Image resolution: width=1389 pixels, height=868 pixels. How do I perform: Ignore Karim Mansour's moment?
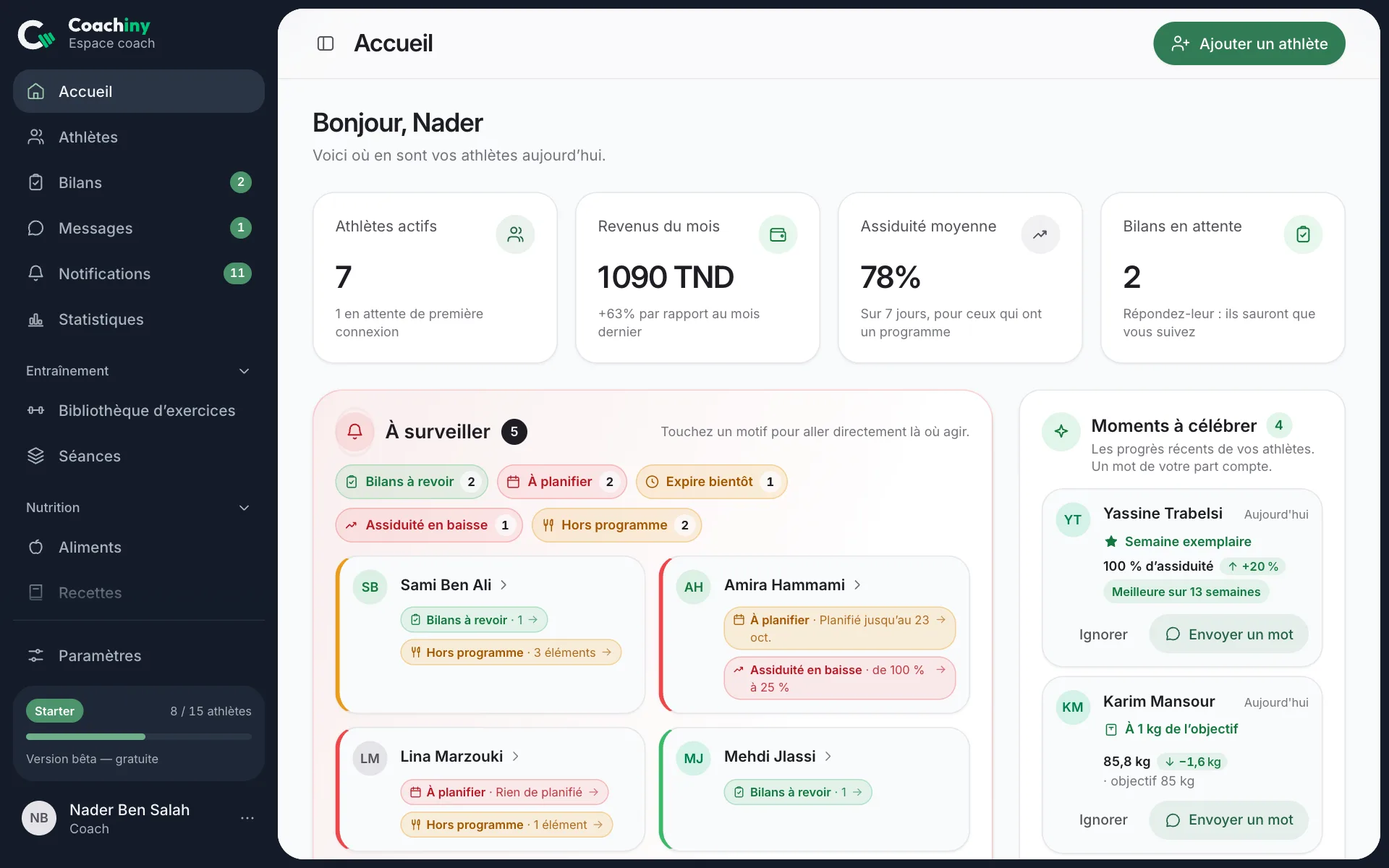tap(1103, 820)
